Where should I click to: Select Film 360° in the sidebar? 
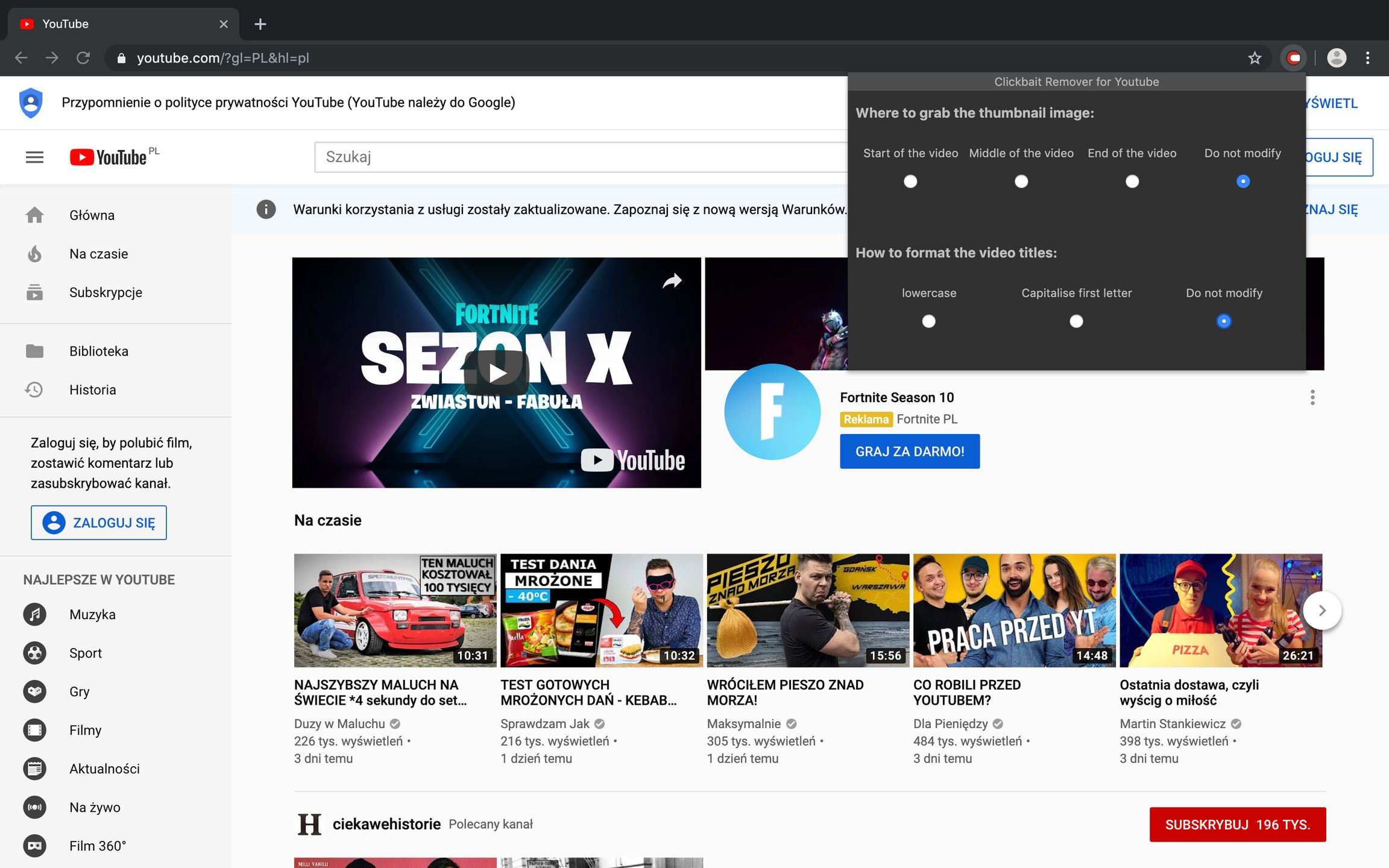click(x=34, y=846)
